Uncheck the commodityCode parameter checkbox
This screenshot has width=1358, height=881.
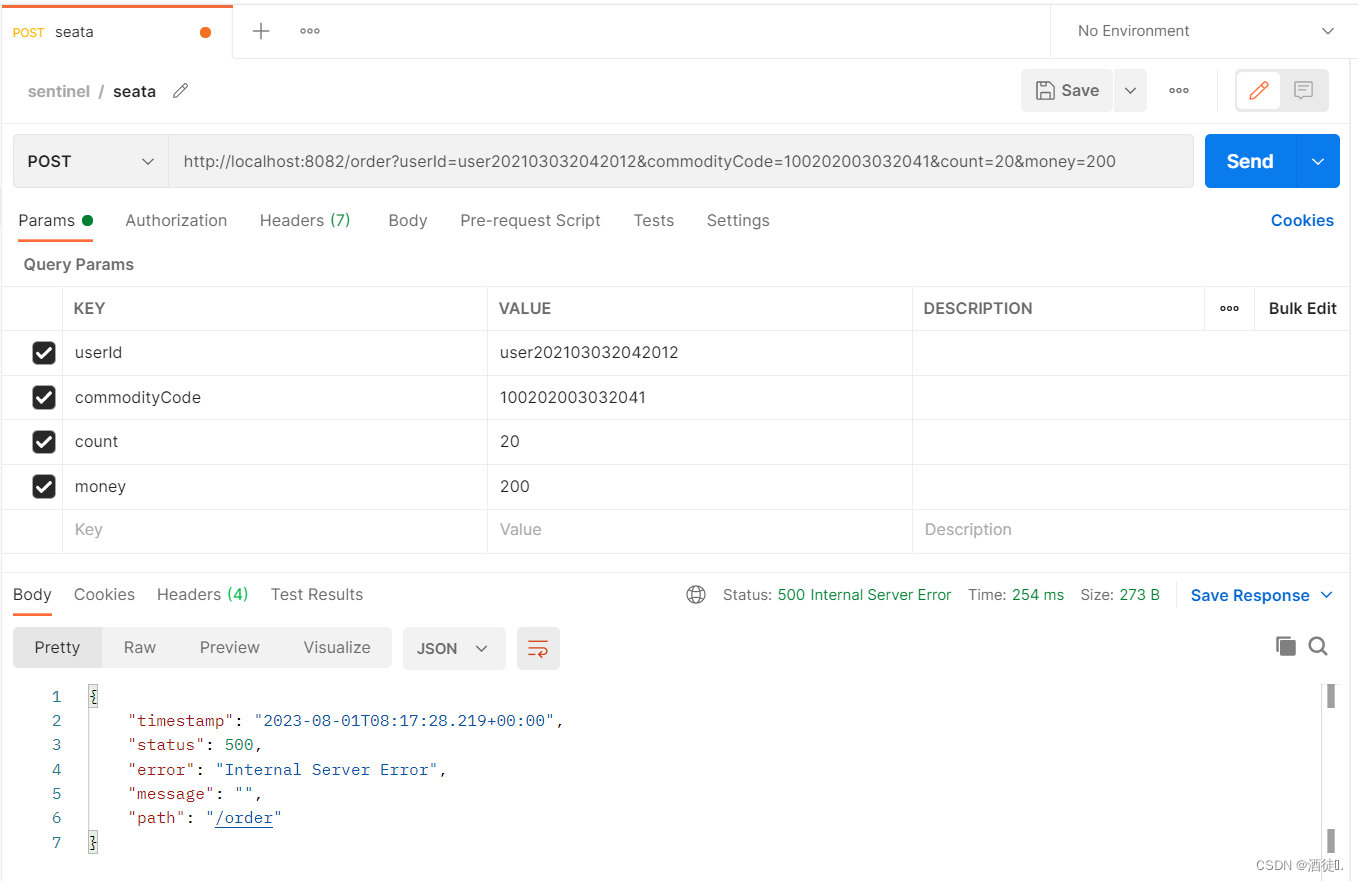click(44, 397)
